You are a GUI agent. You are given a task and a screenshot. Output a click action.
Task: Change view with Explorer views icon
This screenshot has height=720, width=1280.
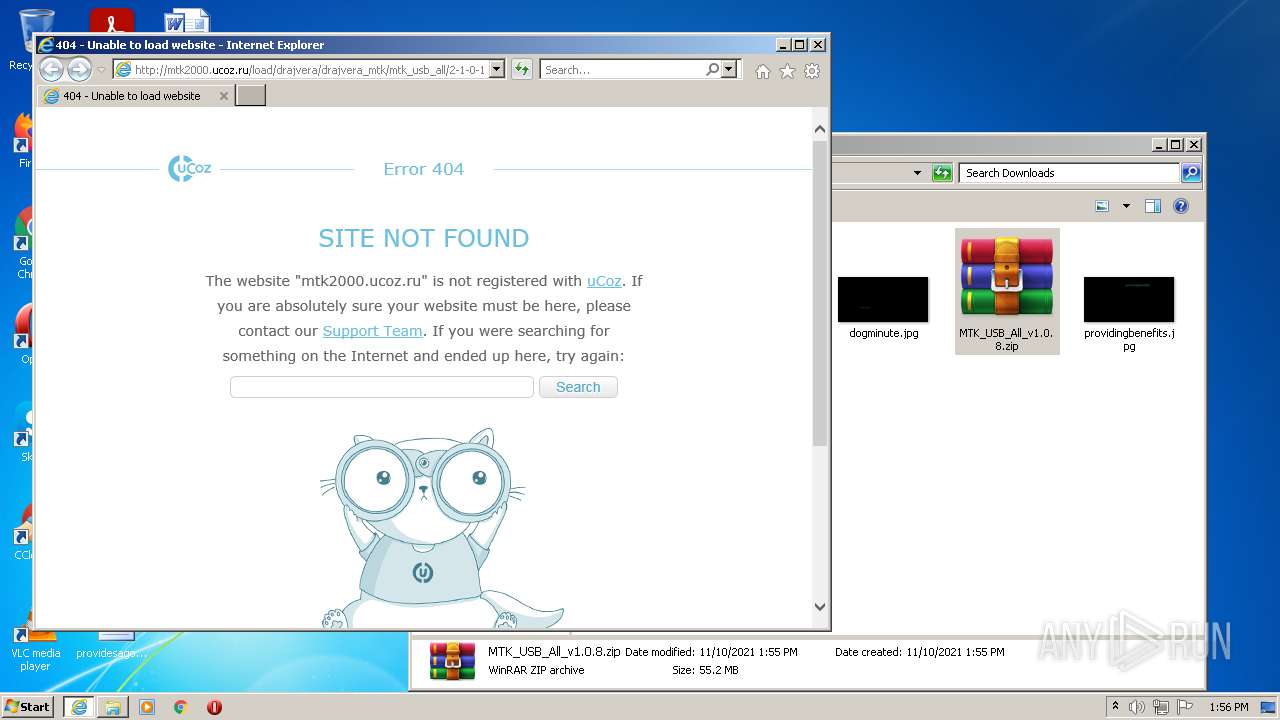(x=1102, y=206)
